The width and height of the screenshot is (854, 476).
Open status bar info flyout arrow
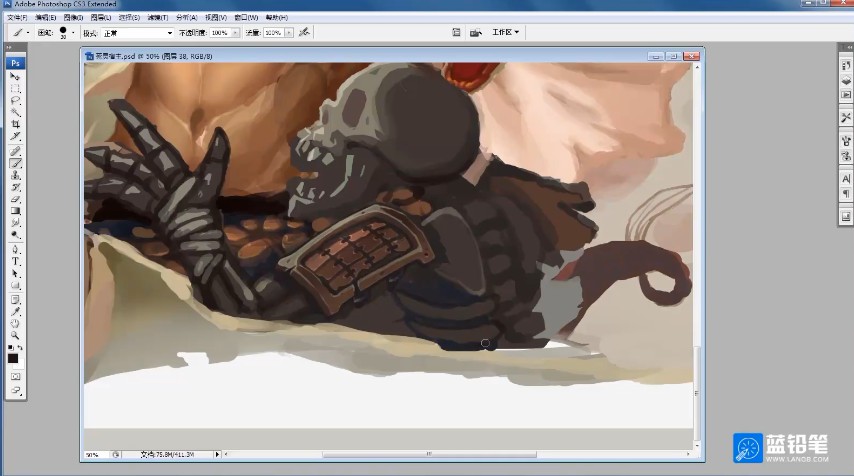(217, 454)
